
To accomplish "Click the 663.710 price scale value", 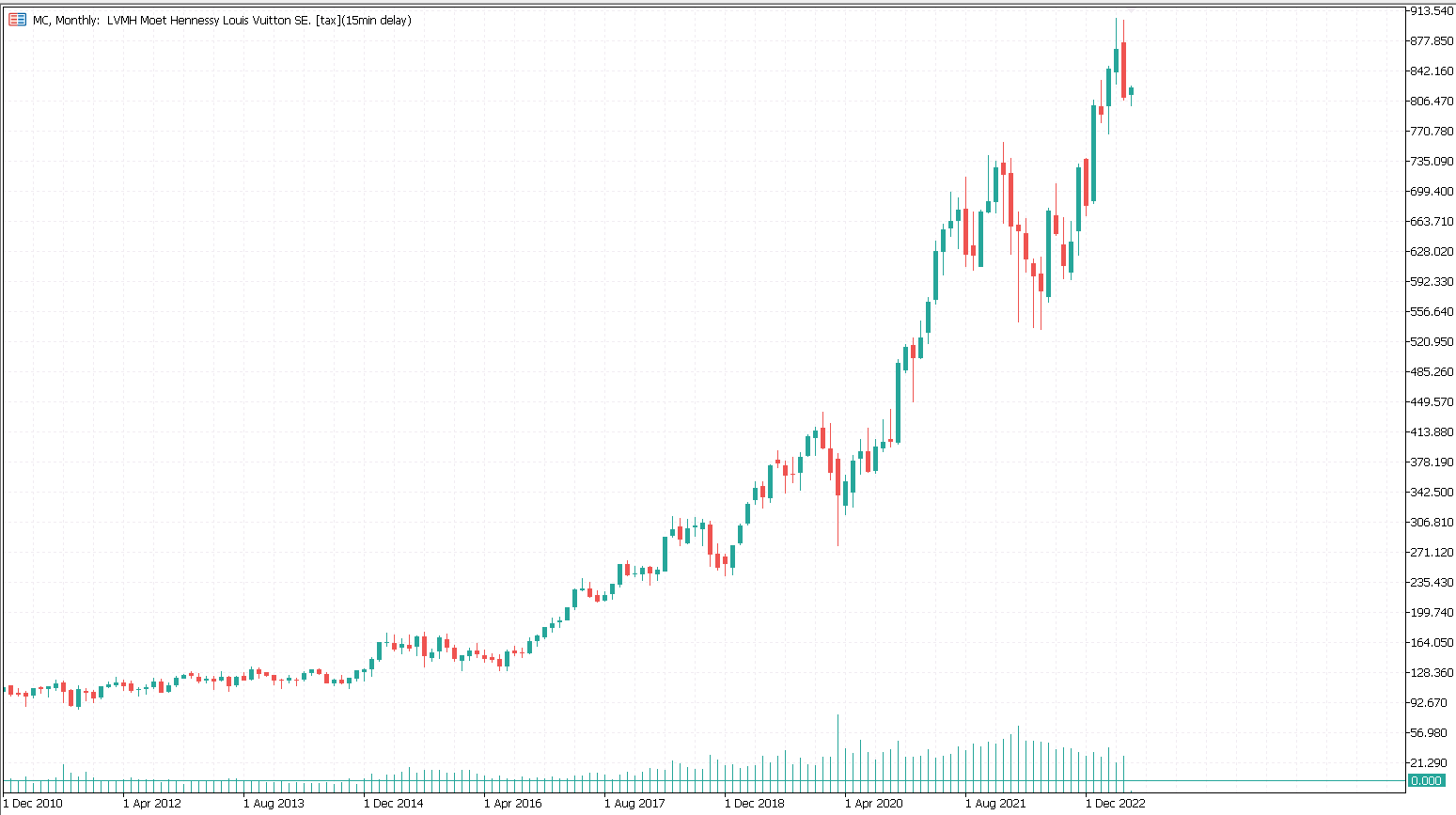I will click(1433, 221).
